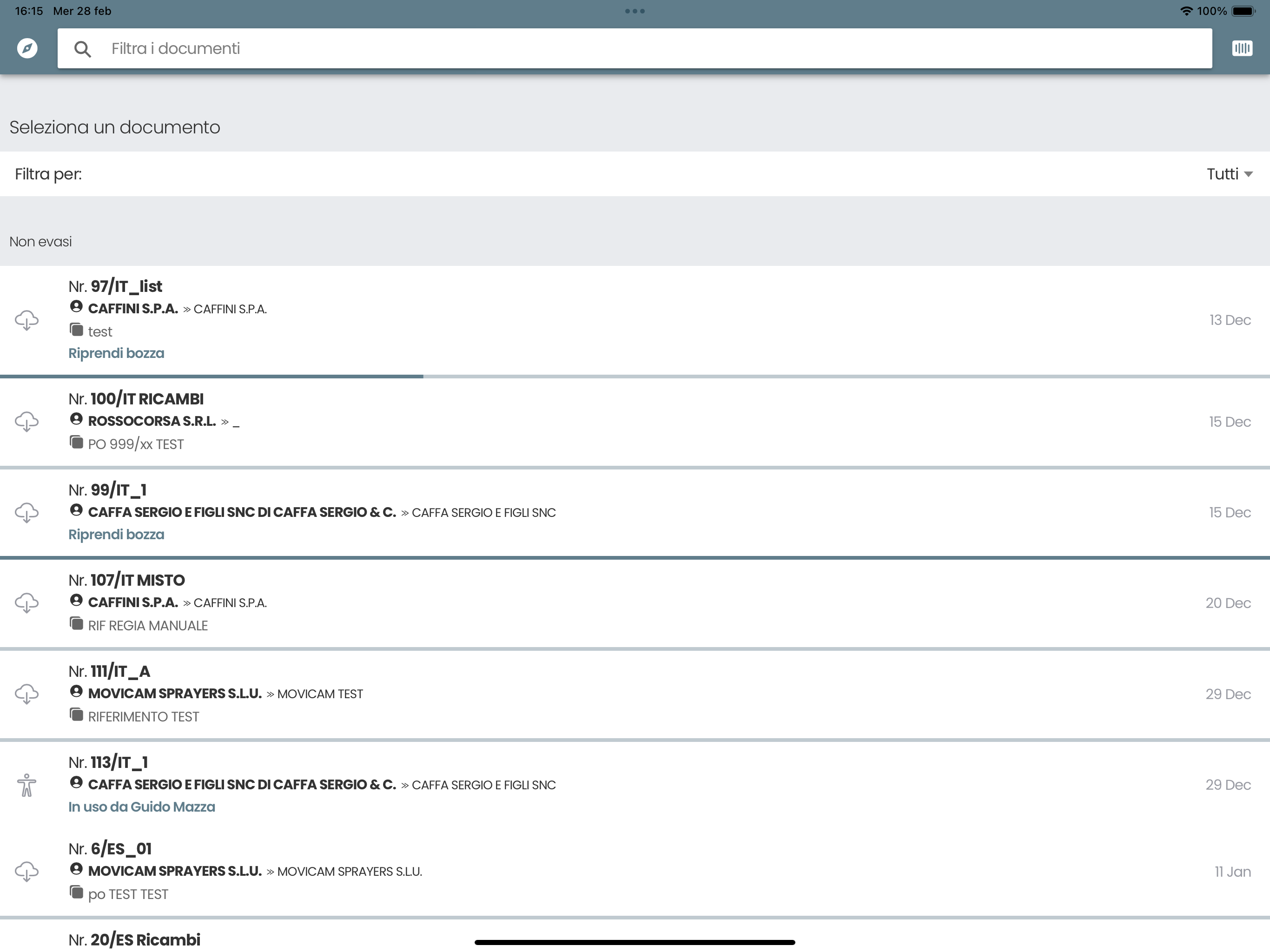Tap the three-dot multitasking indicator
Image resolution: width=1270 pixels, height=952 pixels.
(x=635, y=11)
